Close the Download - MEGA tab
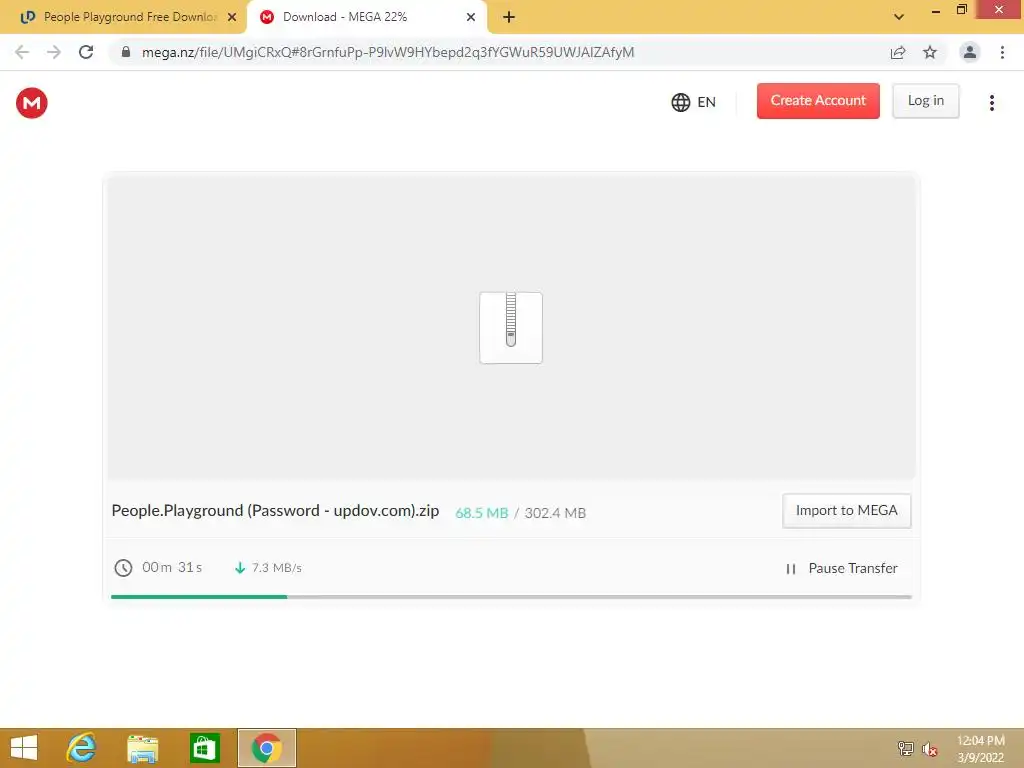This screenshot has height=768, width=1024. (x=471, y=17)
